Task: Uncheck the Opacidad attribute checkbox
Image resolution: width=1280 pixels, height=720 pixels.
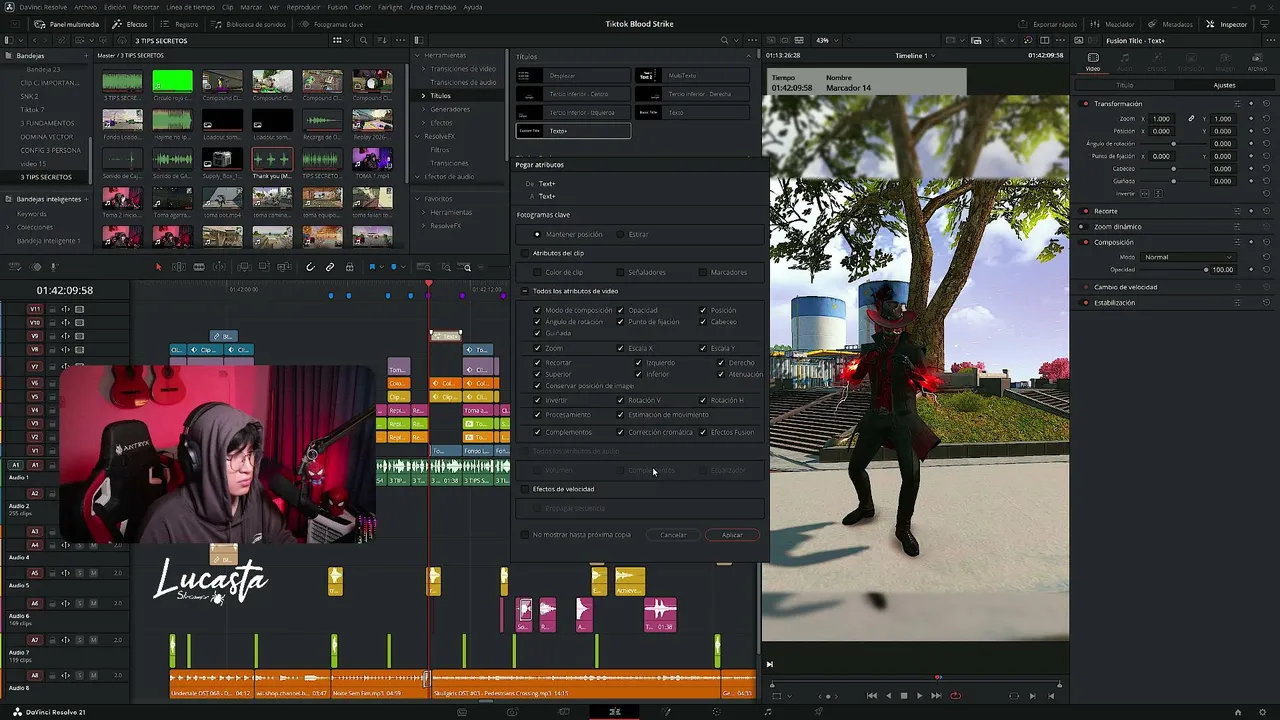Action: pyautogui.click(x=620, y=310)
